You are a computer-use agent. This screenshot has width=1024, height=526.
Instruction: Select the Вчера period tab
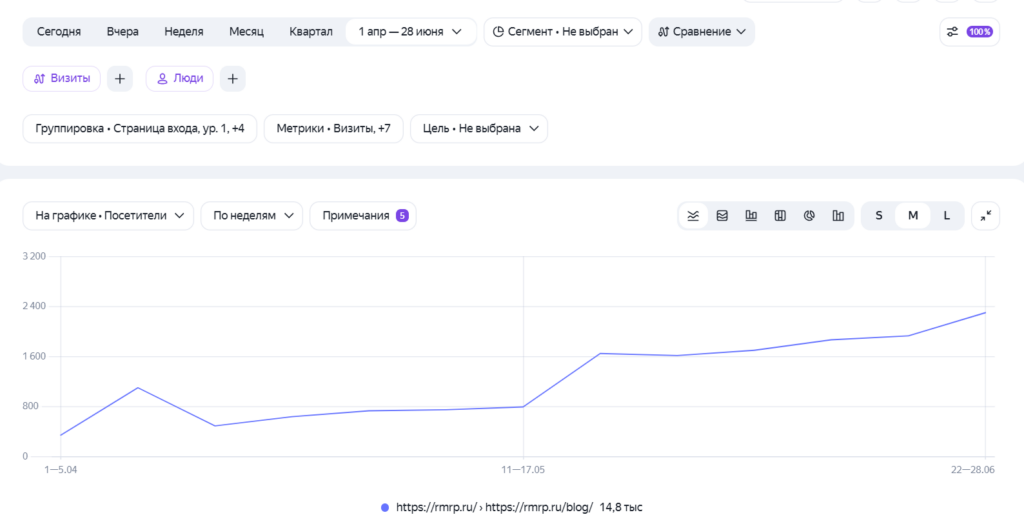coord(123,31)
